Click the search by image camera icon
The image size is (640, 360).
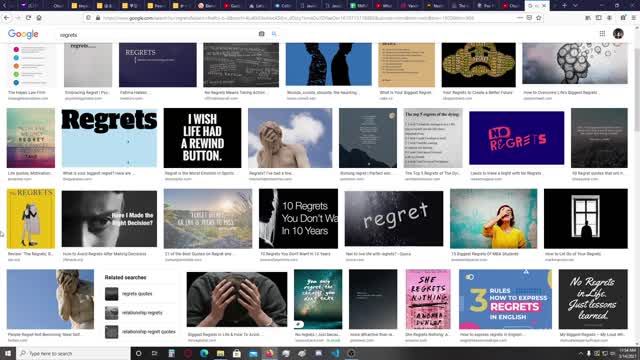click(x=262, y=34)
